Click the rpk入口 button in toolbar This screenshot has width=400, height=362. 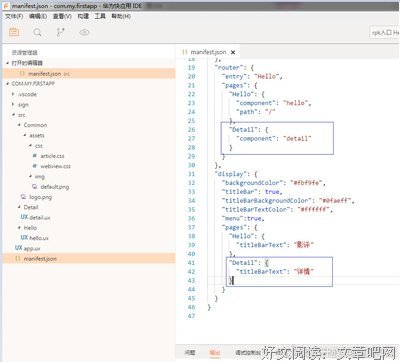(385, 32)
